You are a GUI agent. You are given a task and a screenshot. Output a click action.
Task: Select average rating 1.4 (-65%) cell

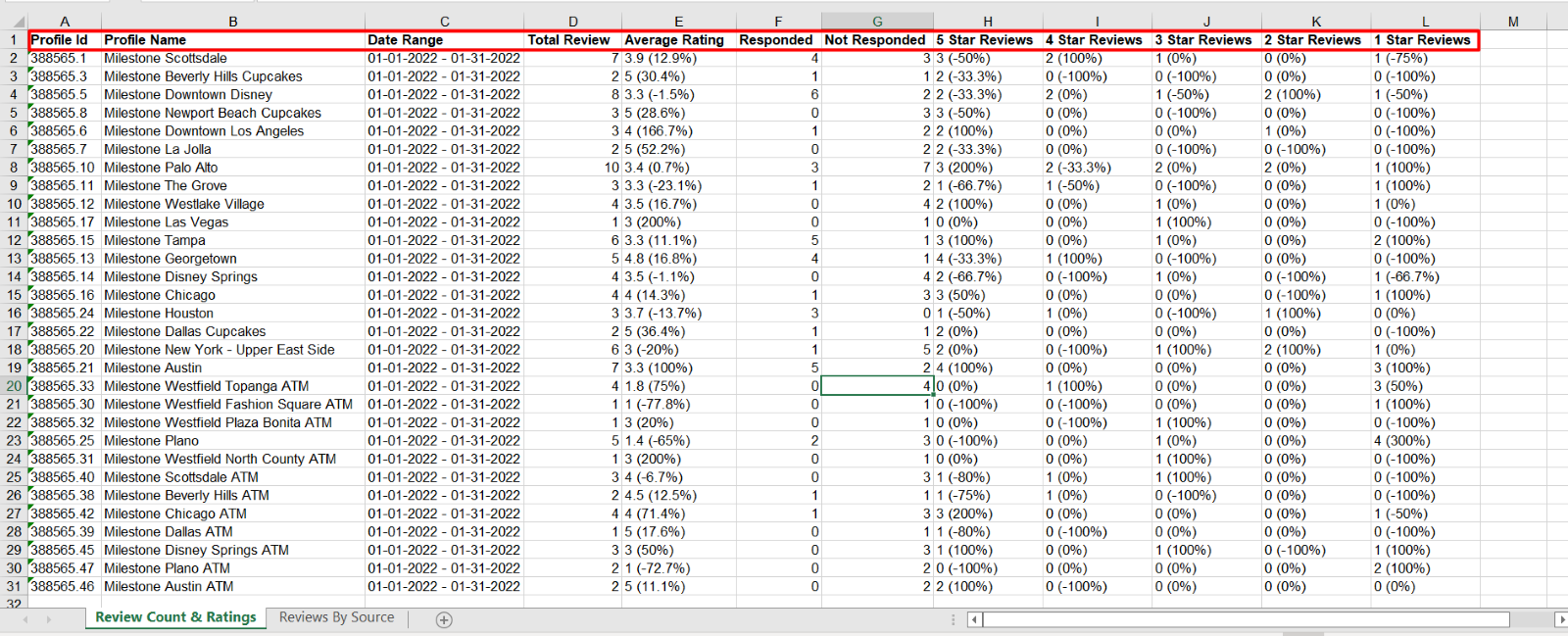[x=678, y=441]
